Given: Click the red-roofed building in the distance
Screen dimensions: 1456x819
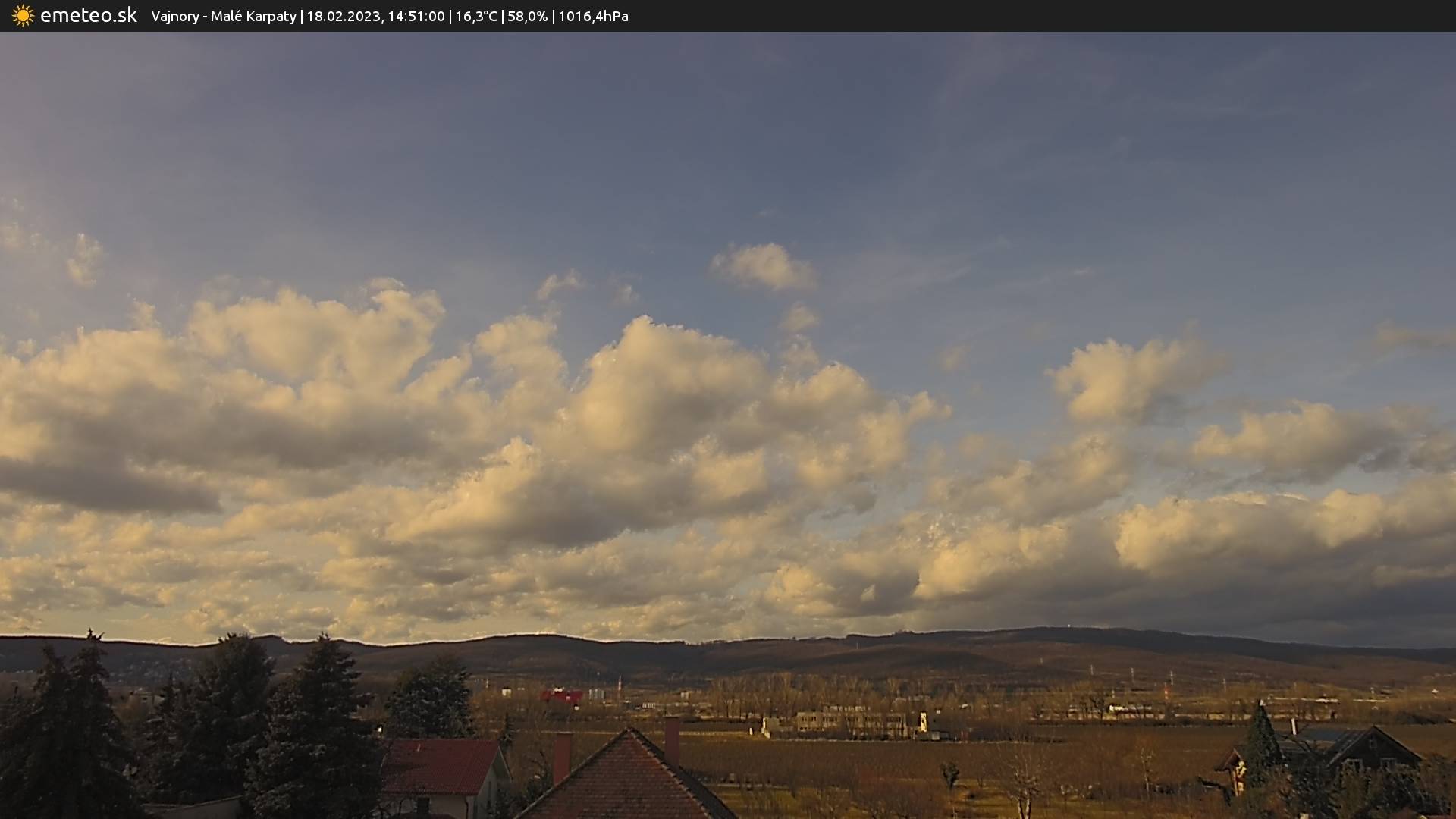Looking at the screenshot, I should pos(561,696).
